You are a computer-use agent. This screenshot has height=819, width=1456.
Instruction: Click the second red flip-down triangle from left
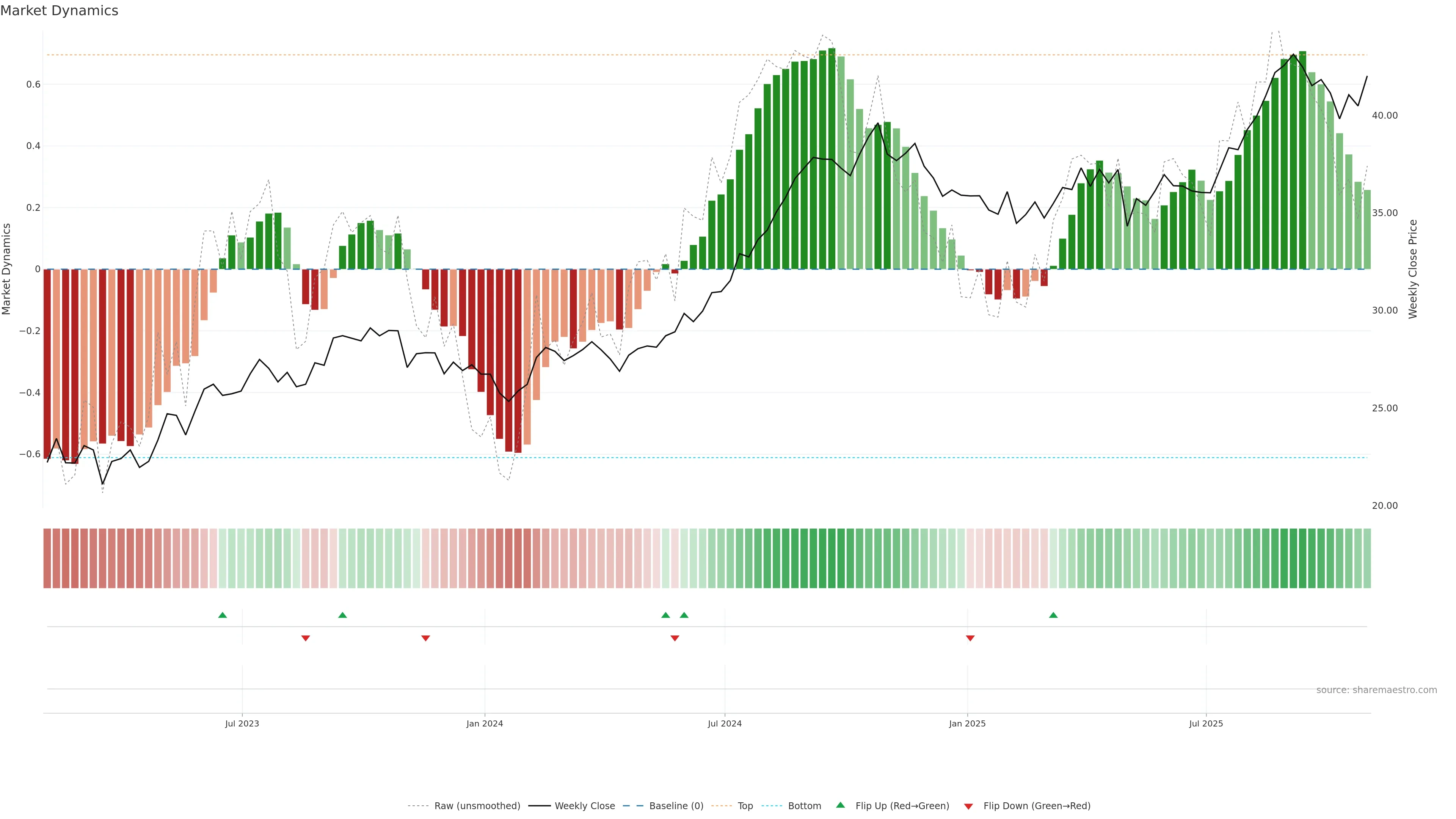(x=425, y=638)
